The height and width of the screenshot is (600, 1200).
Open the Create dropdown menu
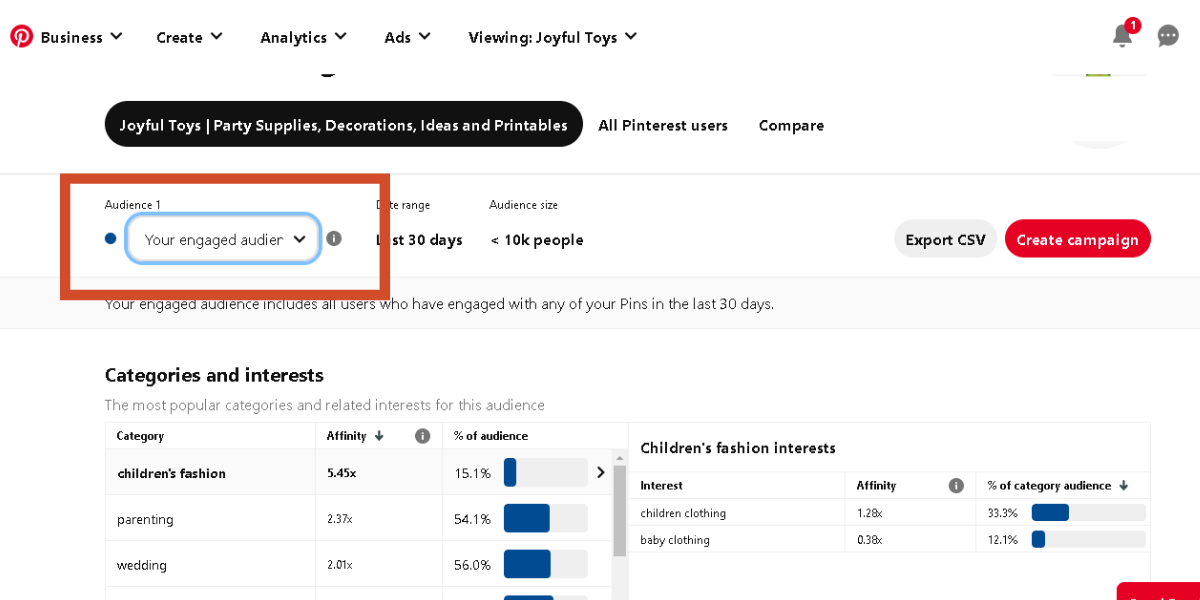click(189, 37)
